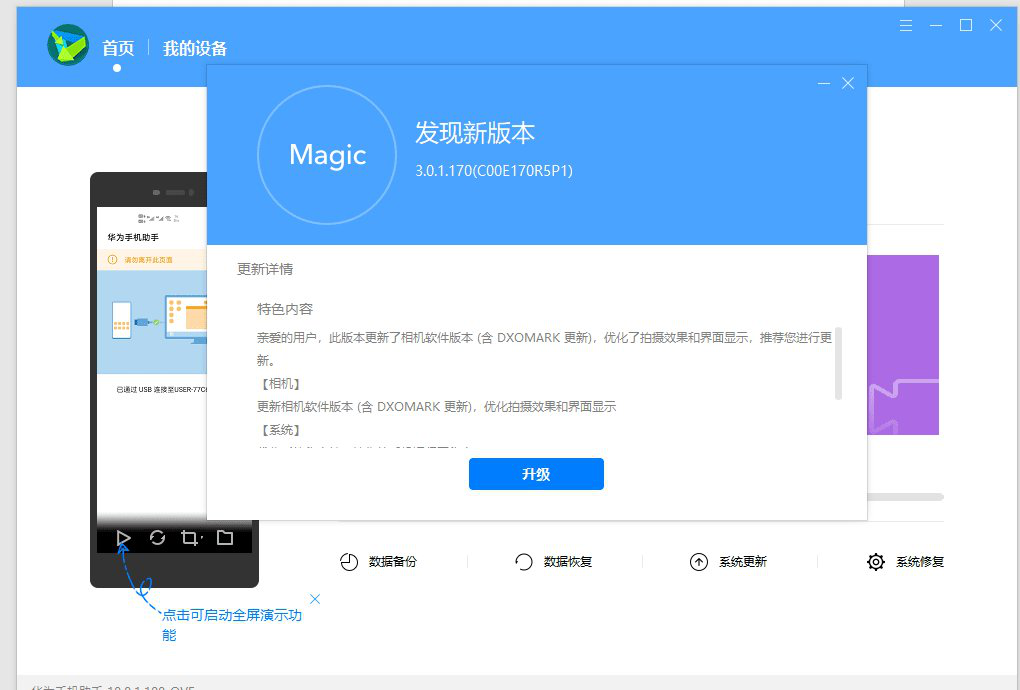Select the 数据恢复 data restore icon
1020x690 pixels.
pyautogui.click(x=524, y=562)
